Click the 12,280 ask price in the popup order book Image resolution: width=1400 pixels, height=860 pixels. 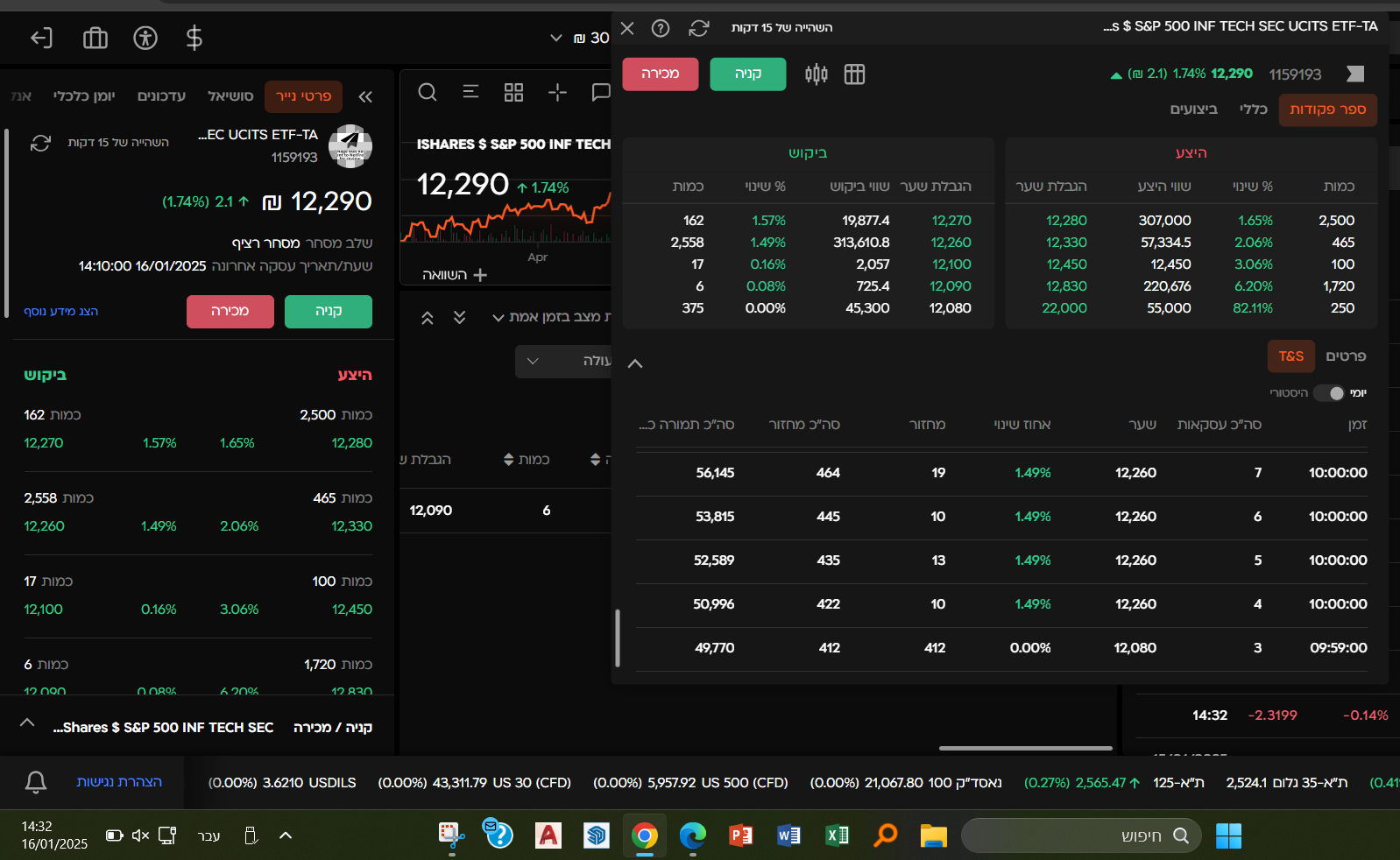pyautogui.click(x=1066, y=221)
